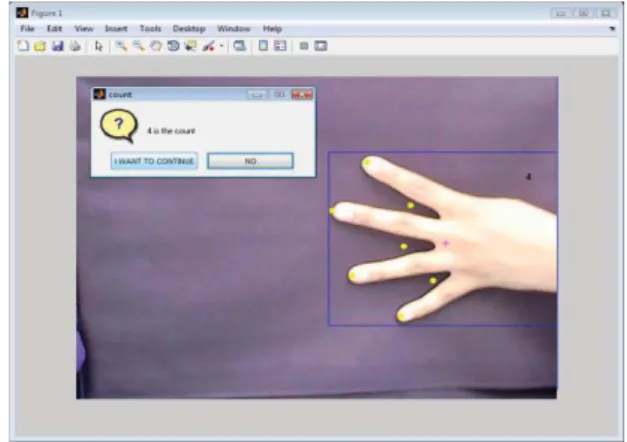This screenshot has height=442, width=627.
Task: Open the Desktop menu
Action: [x=189, y=29]
